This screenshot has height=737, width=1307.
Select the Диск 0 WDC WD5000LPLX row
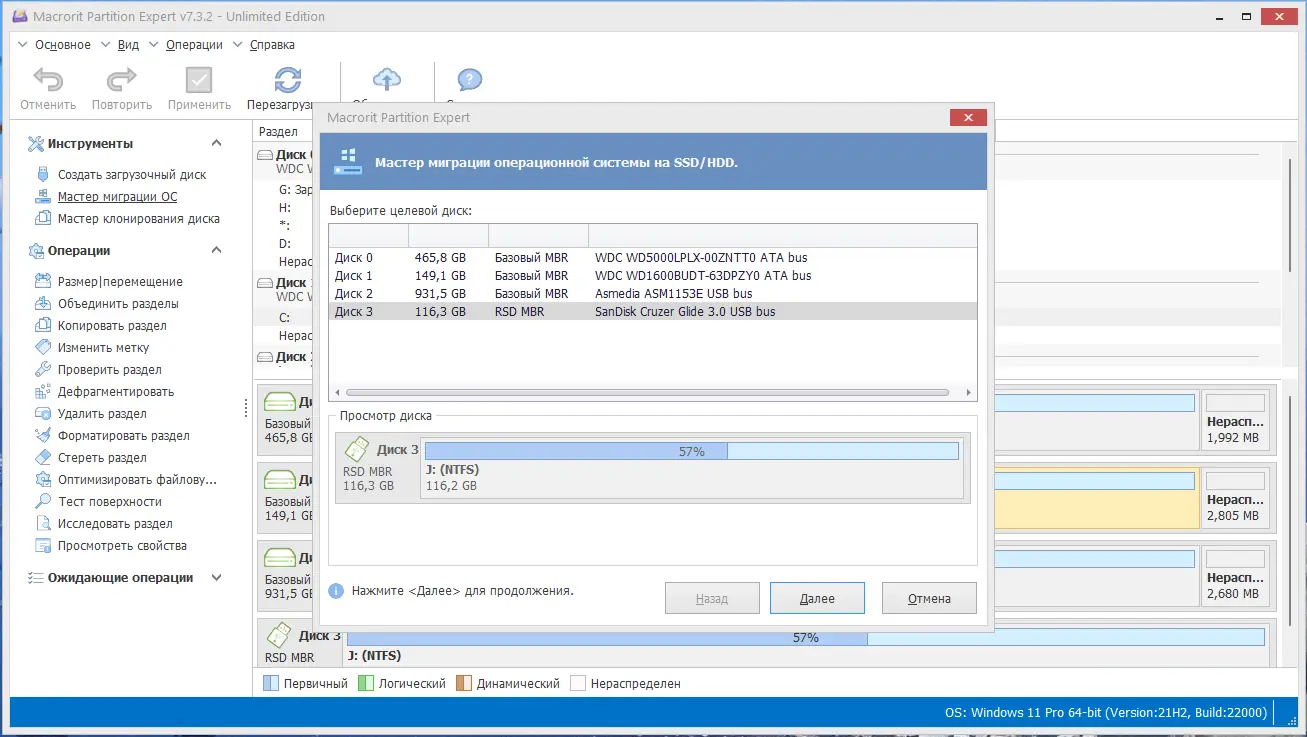click(653, 257)
